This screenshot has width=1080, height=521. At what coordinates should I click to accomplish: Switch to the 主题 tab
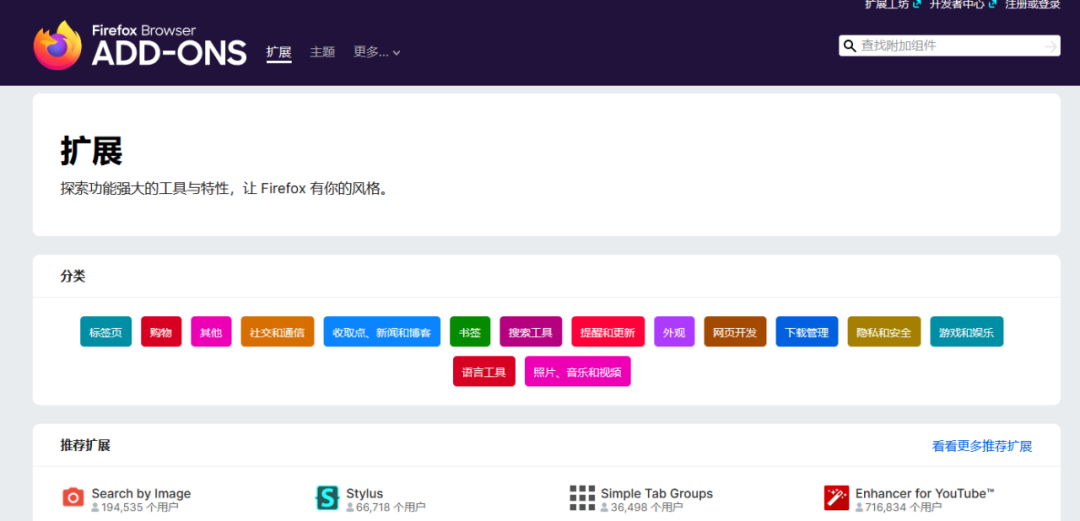[322, 52]
